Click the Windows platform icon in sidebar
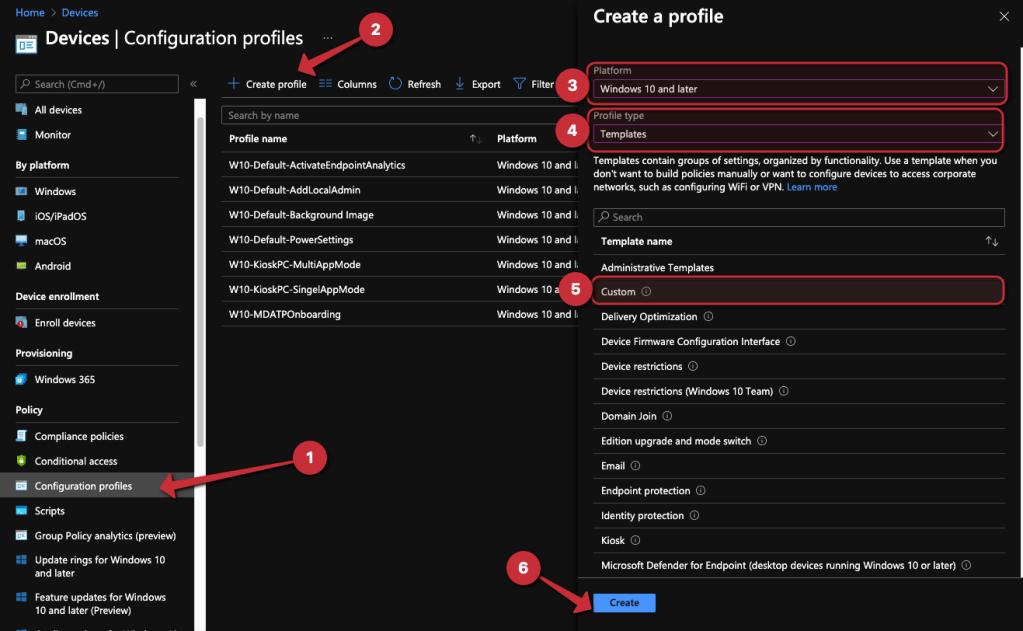The height and width of the screenshot is (631, 1023). pyautogui.click(x=22, y=191)
